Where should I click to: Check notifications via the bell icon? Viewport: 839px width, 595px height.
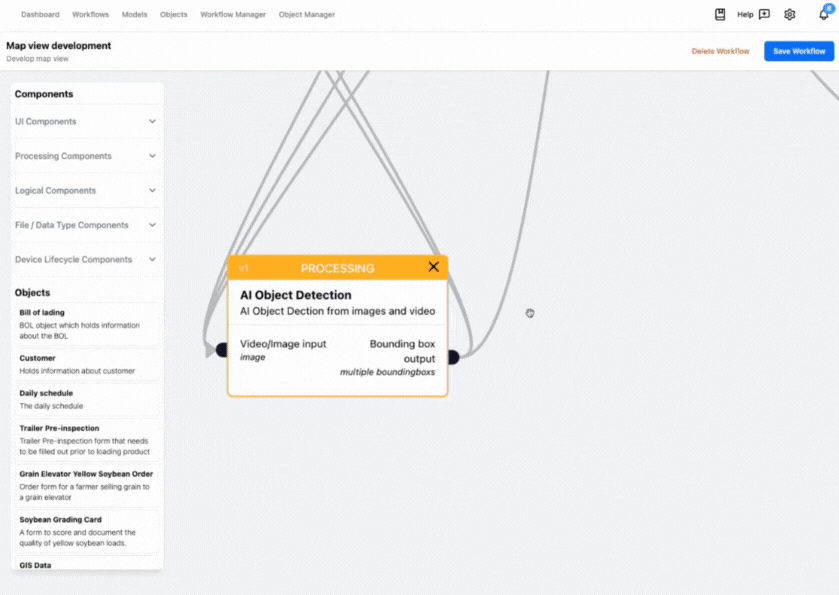pos(822,14)
